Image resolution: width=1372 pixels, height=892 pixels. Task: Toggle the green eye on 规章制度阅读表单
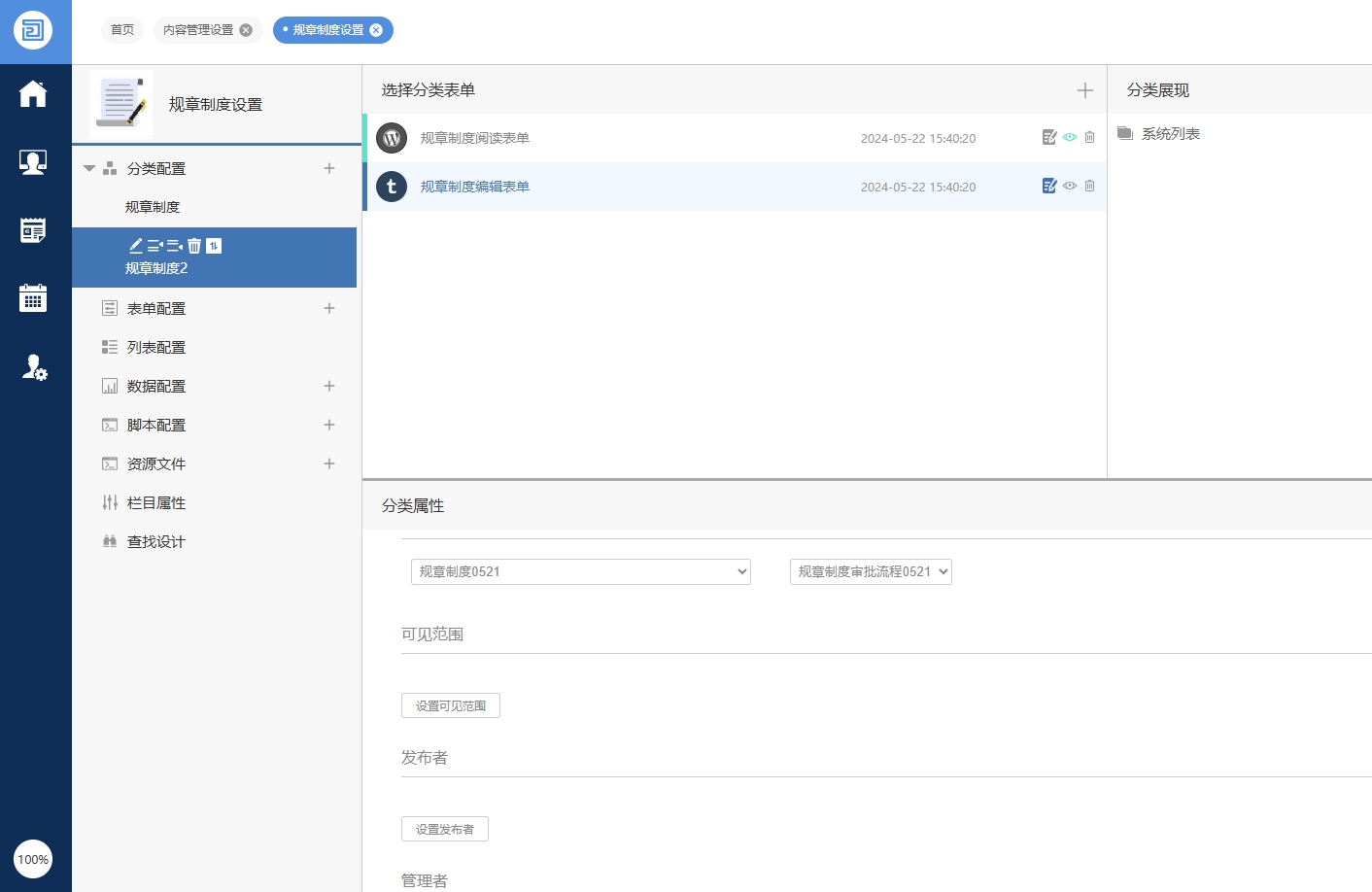1070,138
